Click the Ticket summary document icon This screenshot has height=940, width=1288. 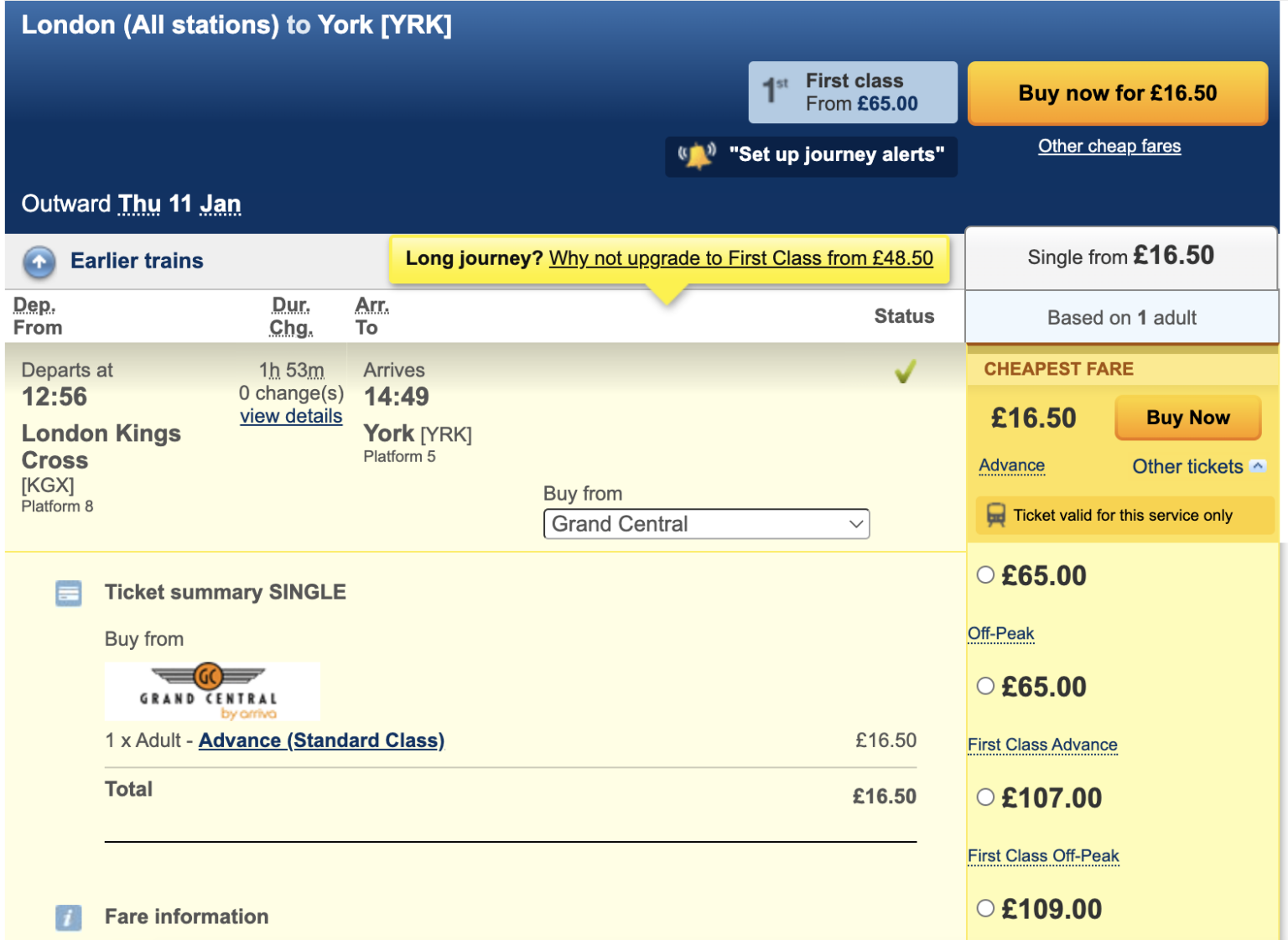(68, 593)
